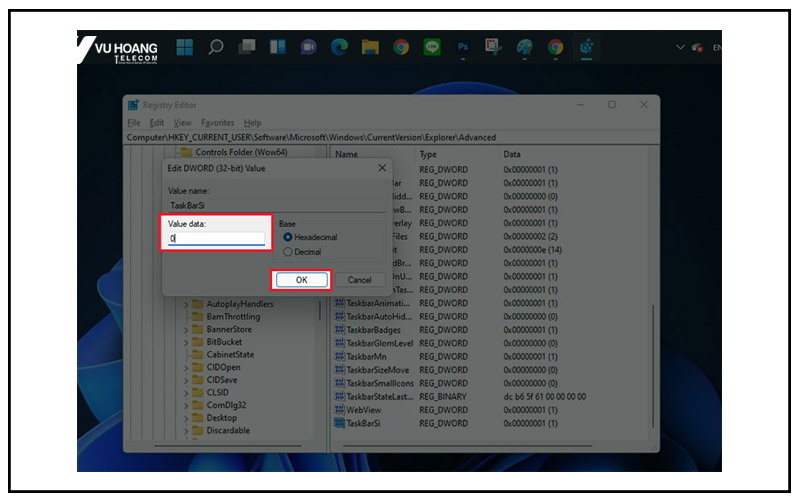Open the green LINE app icon
The width and height of the screenshot is (800, 500).
pyautogui.click(x=432, y=47)
